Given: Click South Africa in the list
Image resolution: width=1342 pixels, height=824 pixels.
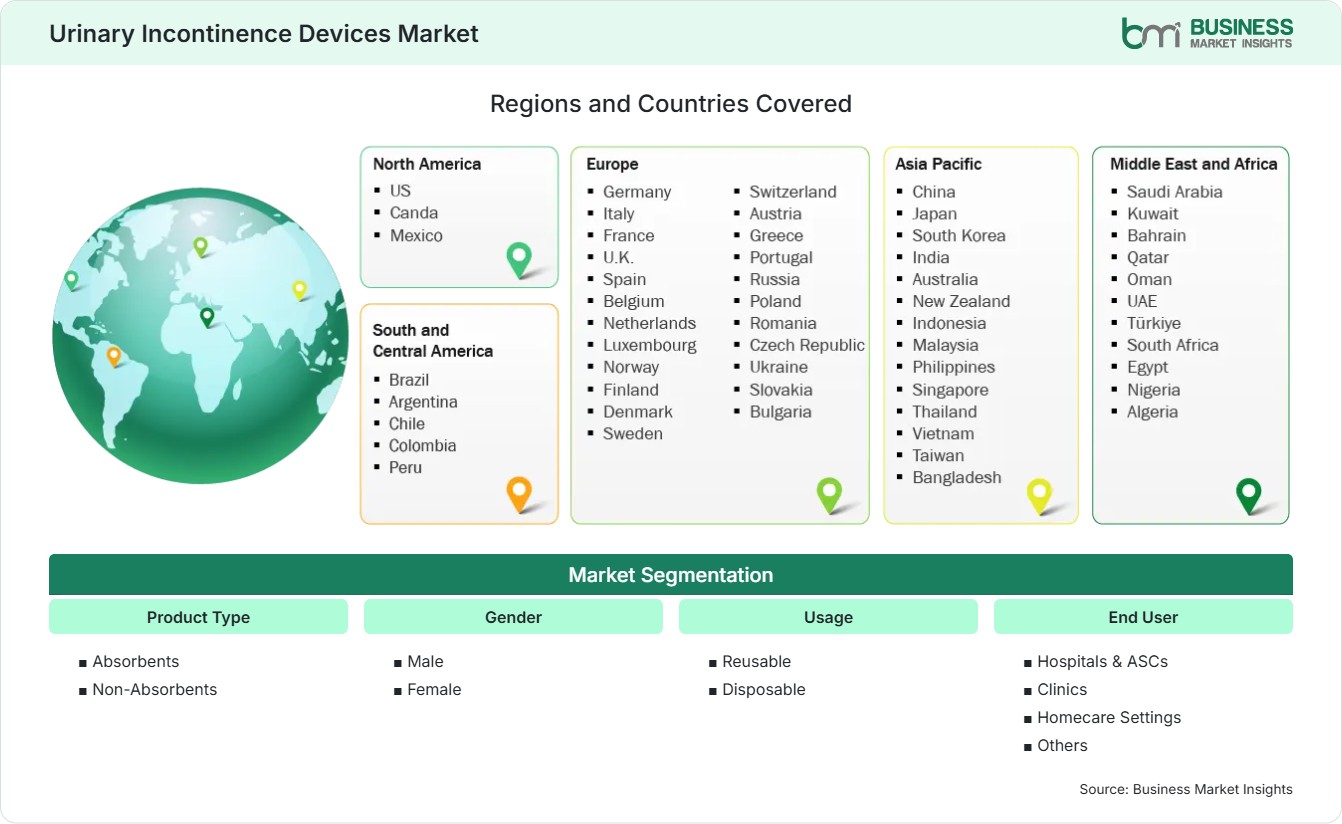Looking at the screenshot, I should coord(1173,345).
